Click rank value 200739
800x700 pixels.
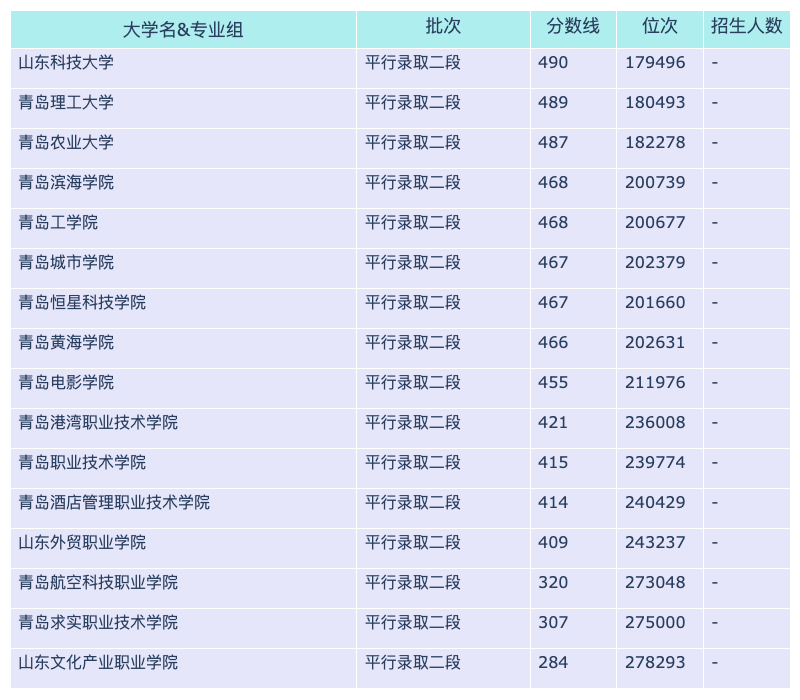coord(655,182)
